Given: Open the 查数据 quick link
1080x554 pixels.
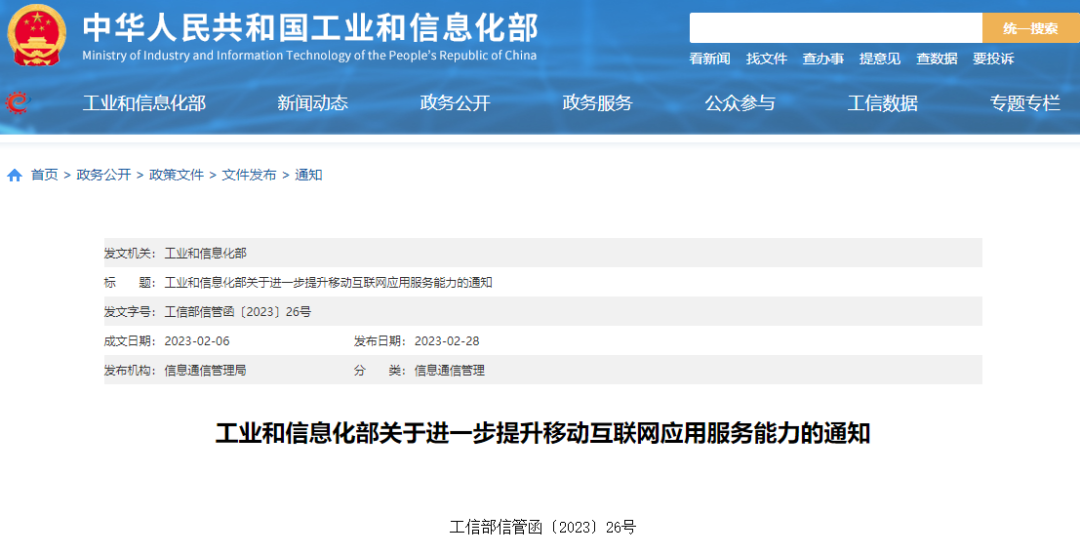Looking at the screenshot, I should [937, 59].
